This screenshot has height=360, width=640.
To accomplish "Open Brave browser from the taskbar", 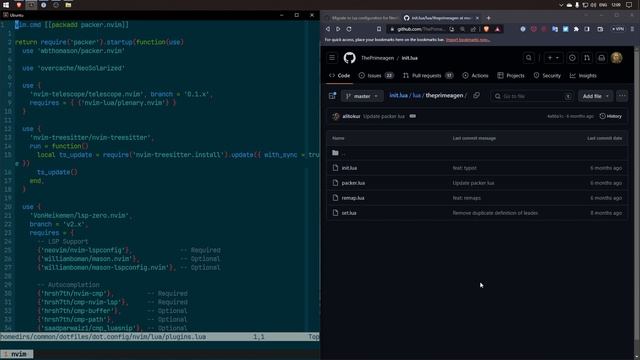I will 19,5.
